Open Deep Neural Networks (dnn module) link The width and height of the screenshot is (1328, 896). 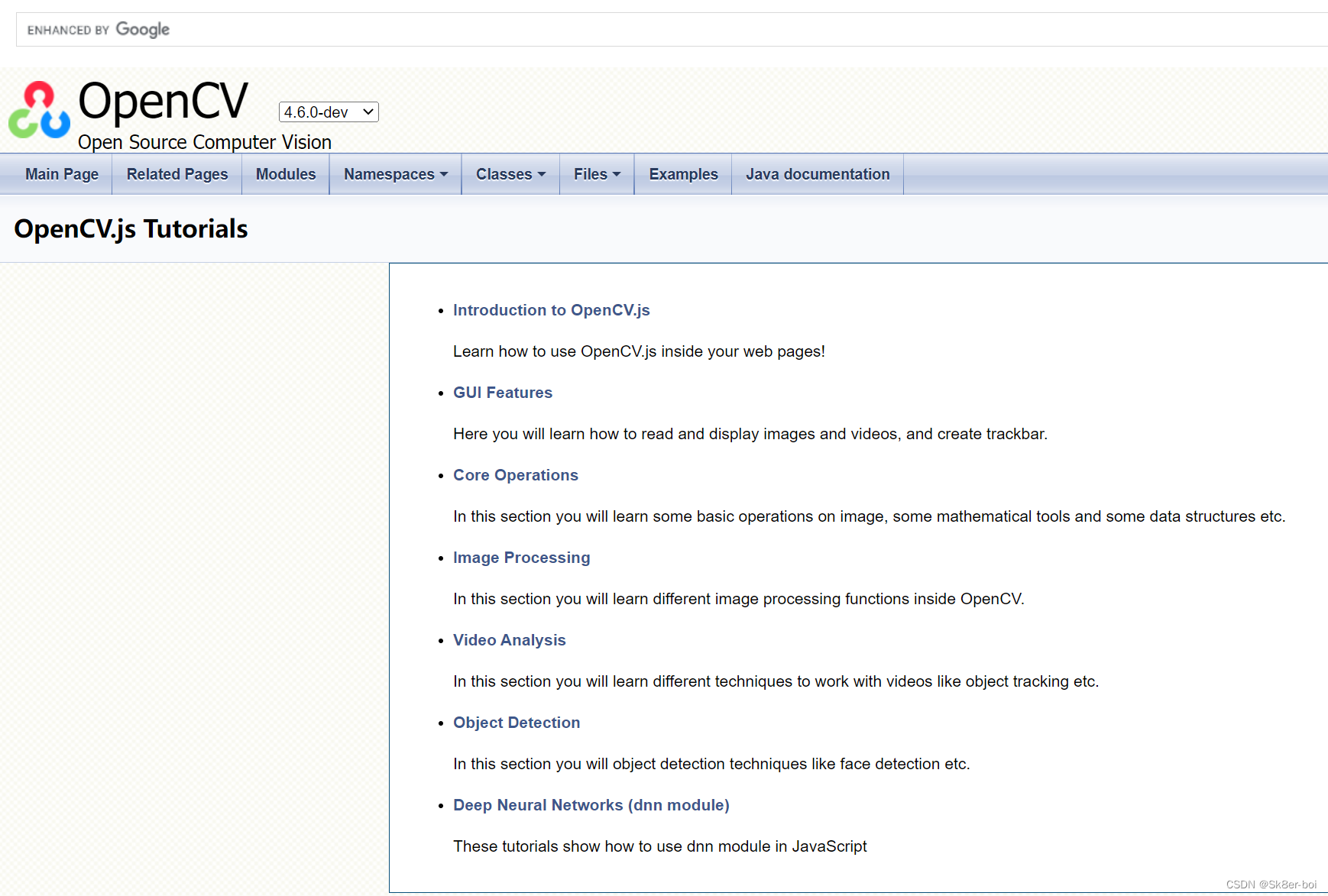coord(591,805)
